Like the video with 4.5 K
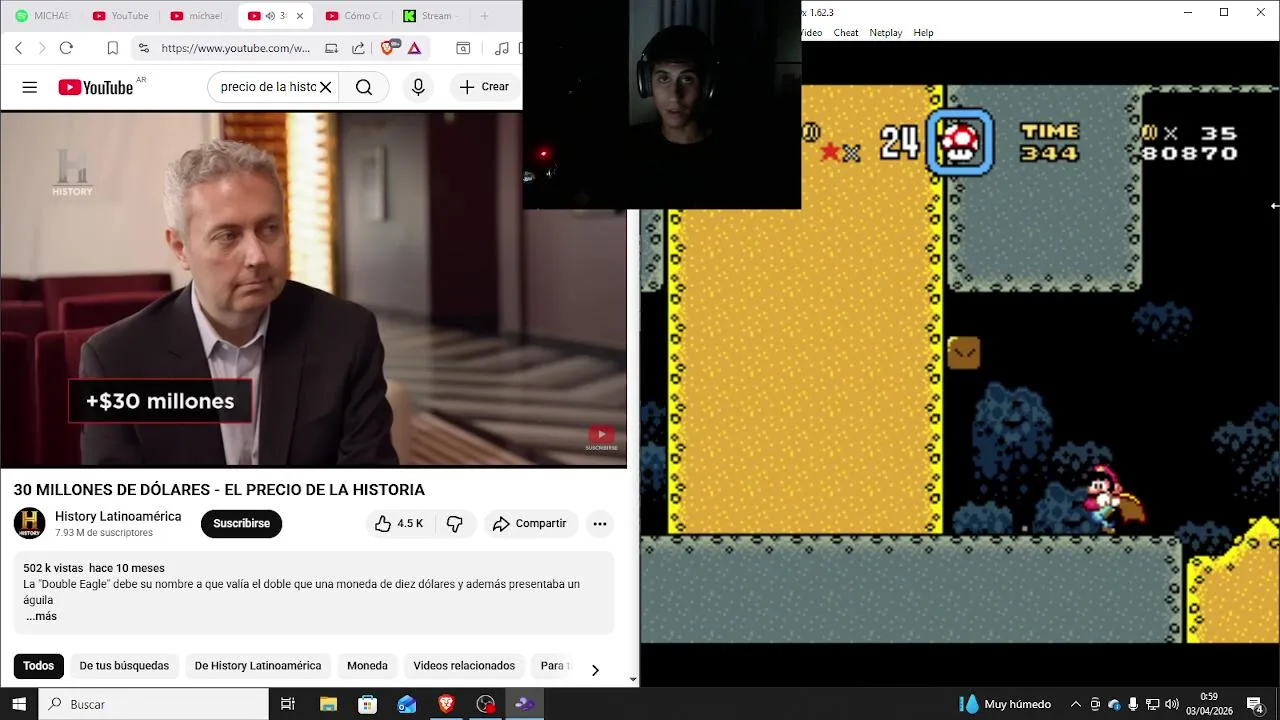1280x720 pixels. (399, 523)
